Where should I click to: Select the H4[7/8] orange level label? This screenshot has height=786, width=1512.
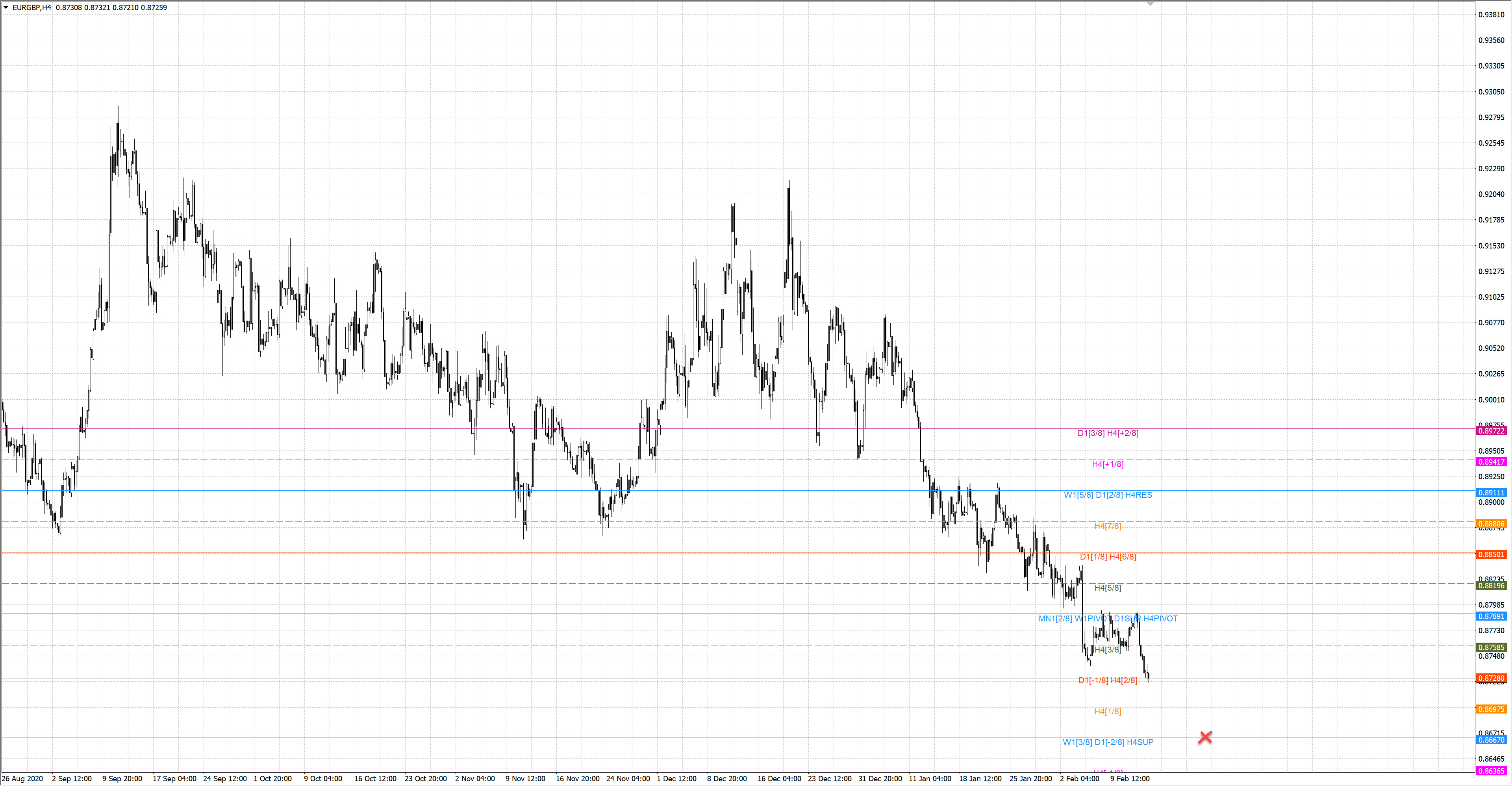[x=1108, y=526]
